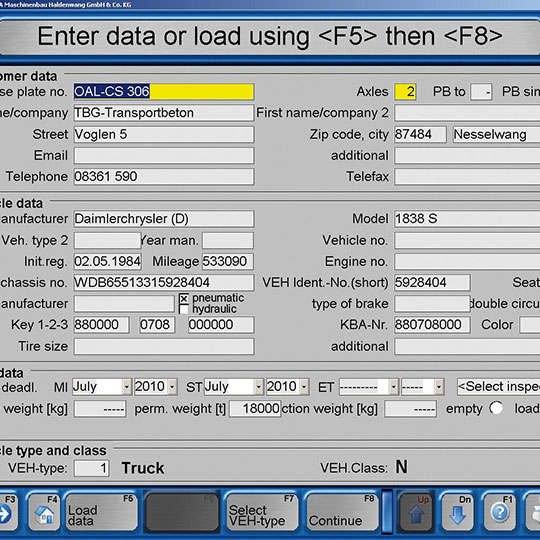Viewport: 540px width, 540px height.
Task: Click the customer additional field
Action: tap(467, 156)
